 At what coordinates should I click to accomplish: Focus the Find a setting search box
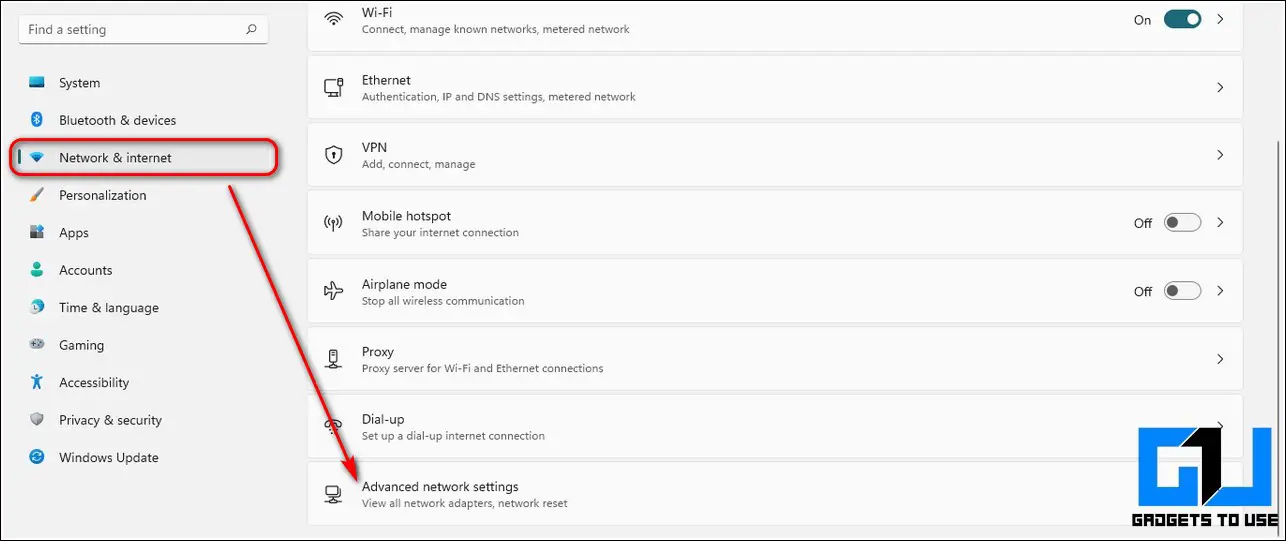tap(143, 30)
